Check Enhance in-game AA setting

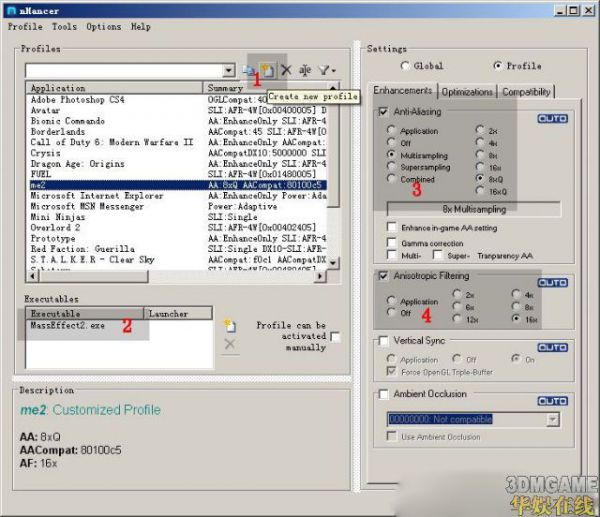[392, 227]
